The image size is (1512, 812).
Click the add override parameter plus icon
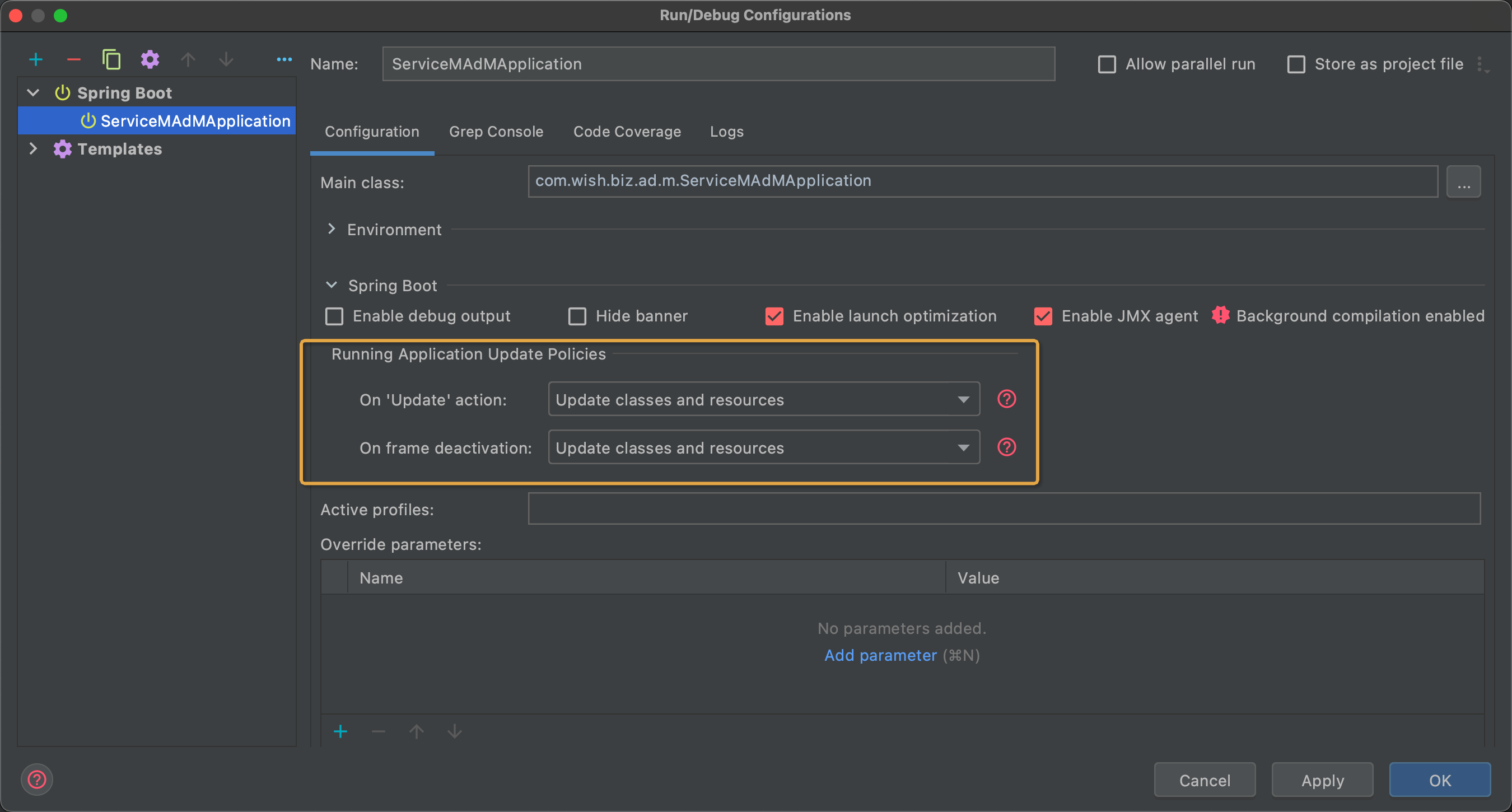tap(340, 731)
